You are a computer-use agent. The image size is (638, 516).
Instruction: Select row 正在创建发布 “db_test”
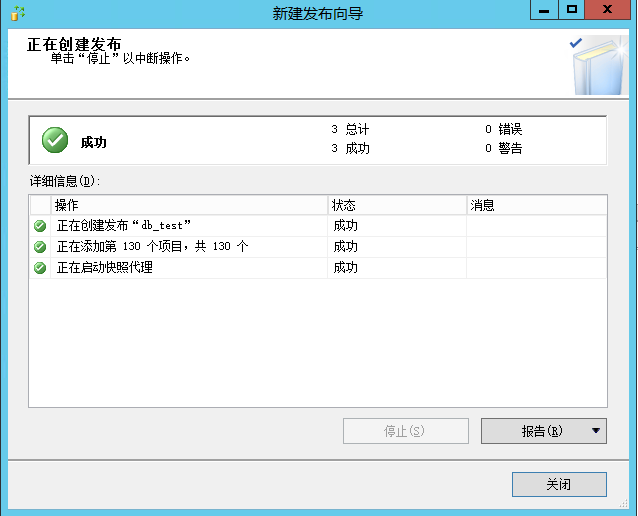[x=318, y=225]
